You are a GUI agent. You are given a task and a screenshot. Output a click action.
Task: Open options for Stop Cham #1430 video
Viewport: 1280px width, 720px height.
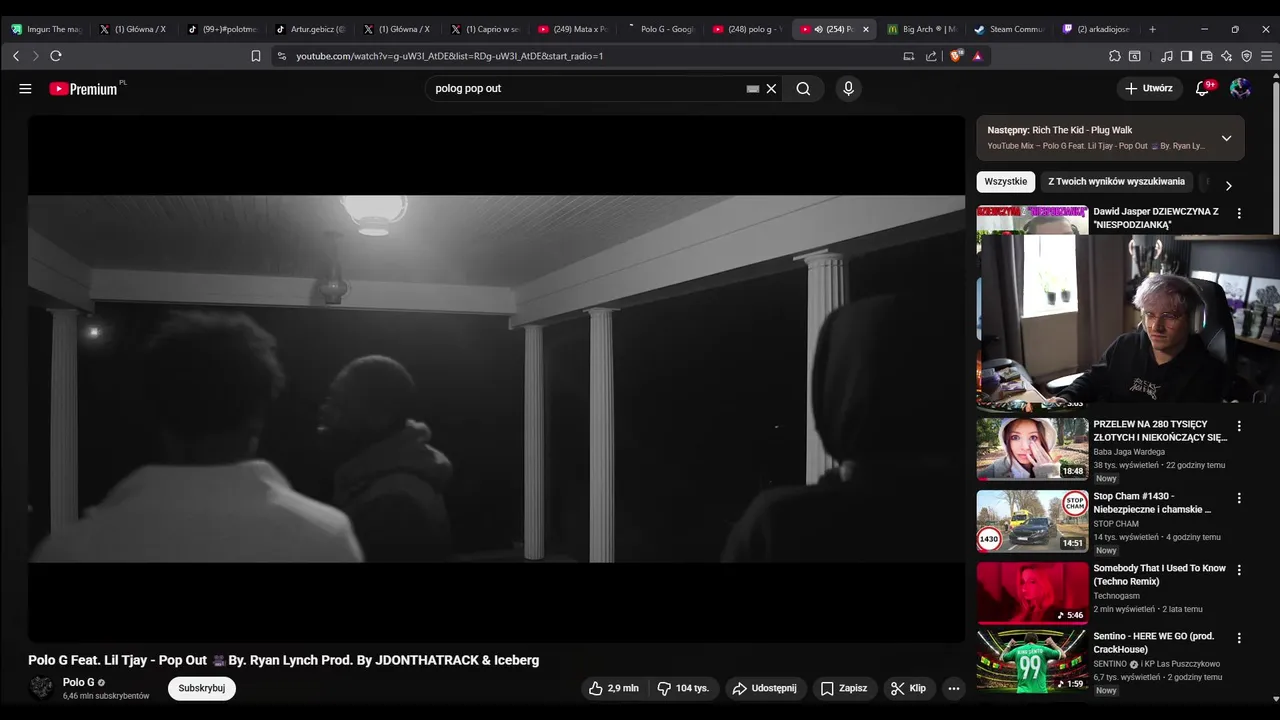1239,498
